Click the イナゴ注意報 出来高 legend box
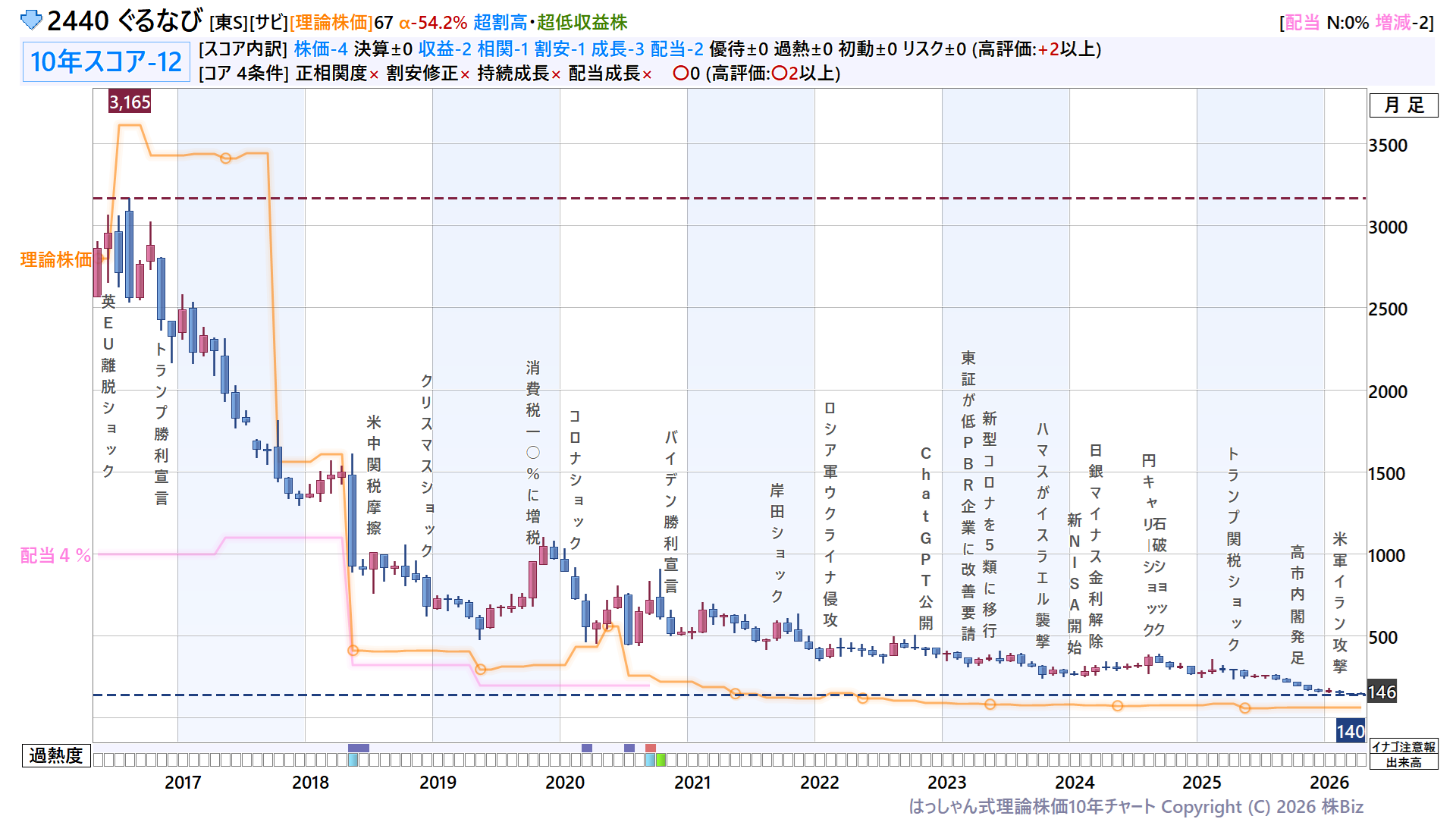The height and width of the screenshot is (819, 1456). [1404, 755]
